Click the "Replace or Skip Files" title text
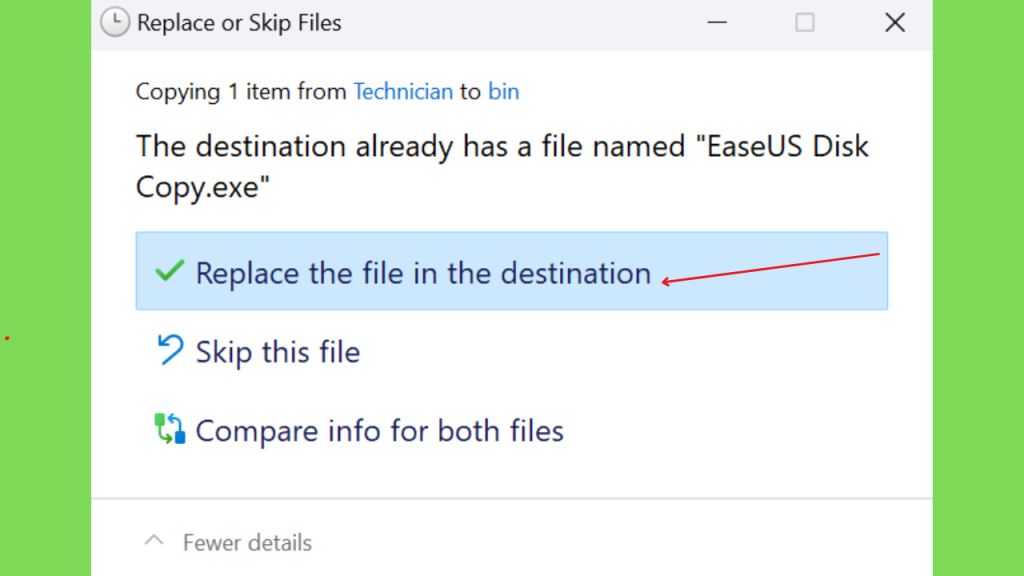Viewport: 1024px width, 576px height. (x=239, y=23)
